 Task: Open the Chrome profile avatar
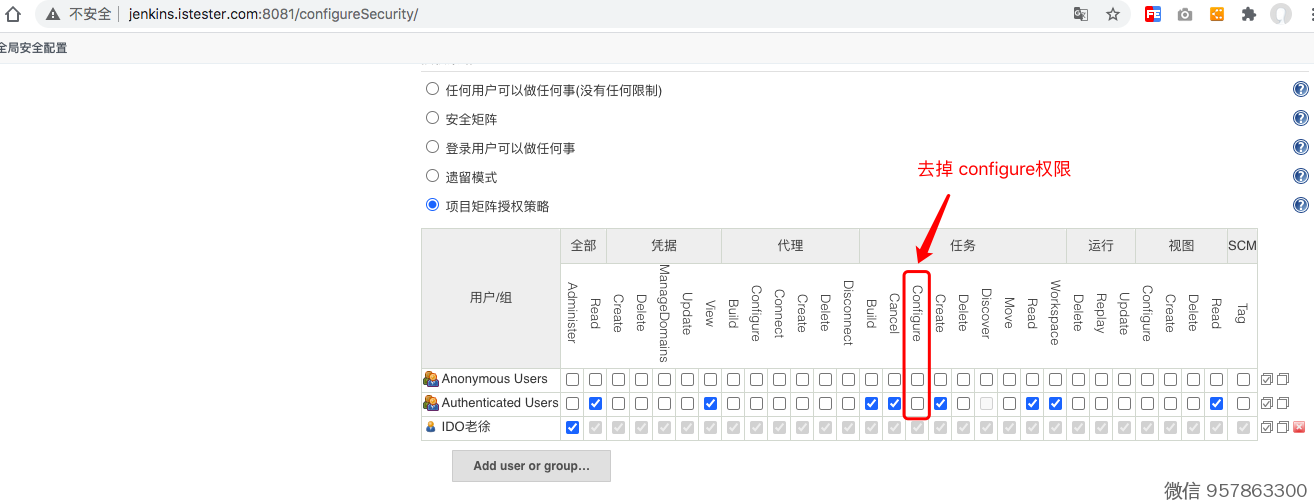[x=1280, y=15]
